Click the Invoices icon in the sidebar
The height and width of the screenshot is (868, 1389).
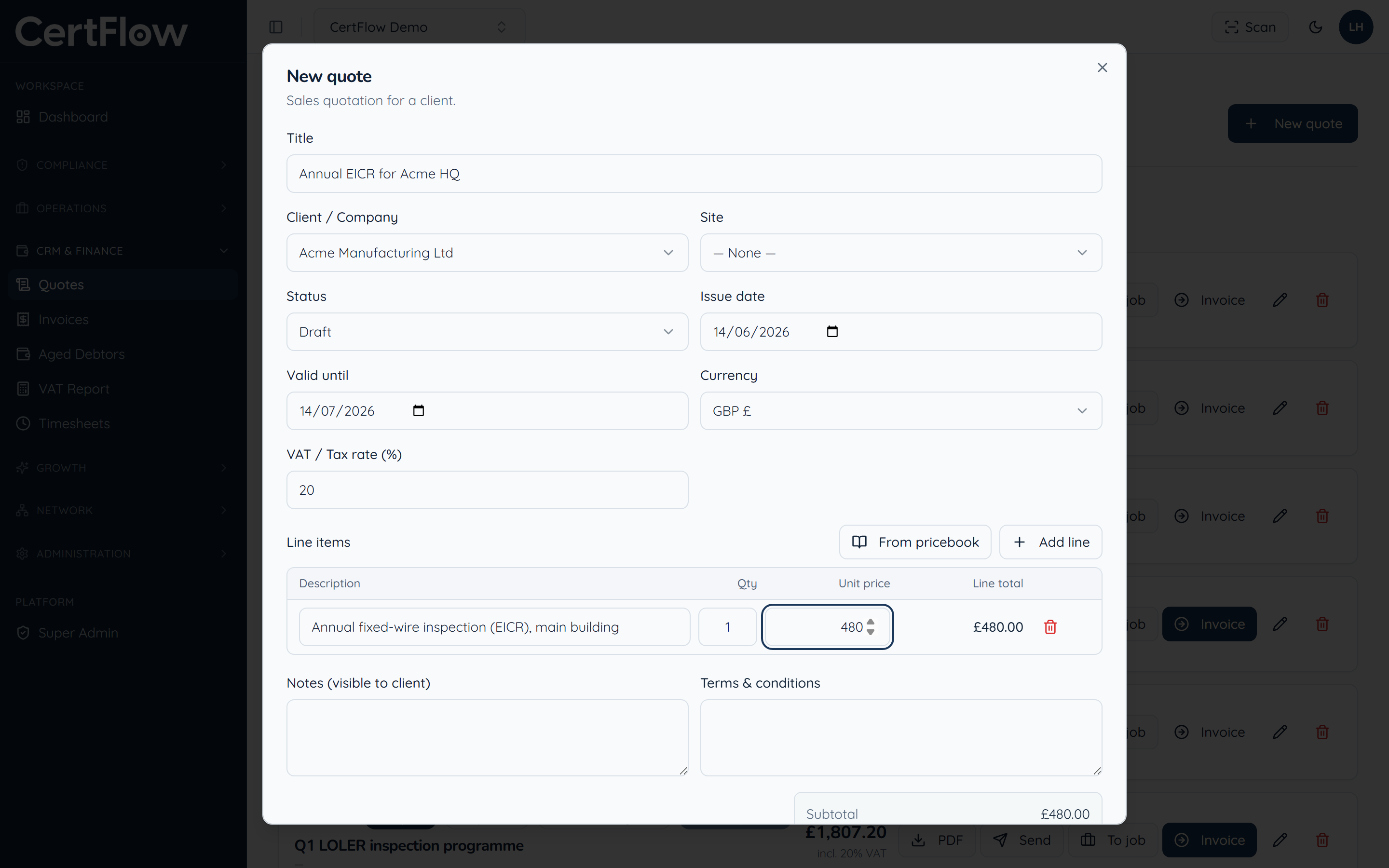pyautogui.click(x=23, y=319)
